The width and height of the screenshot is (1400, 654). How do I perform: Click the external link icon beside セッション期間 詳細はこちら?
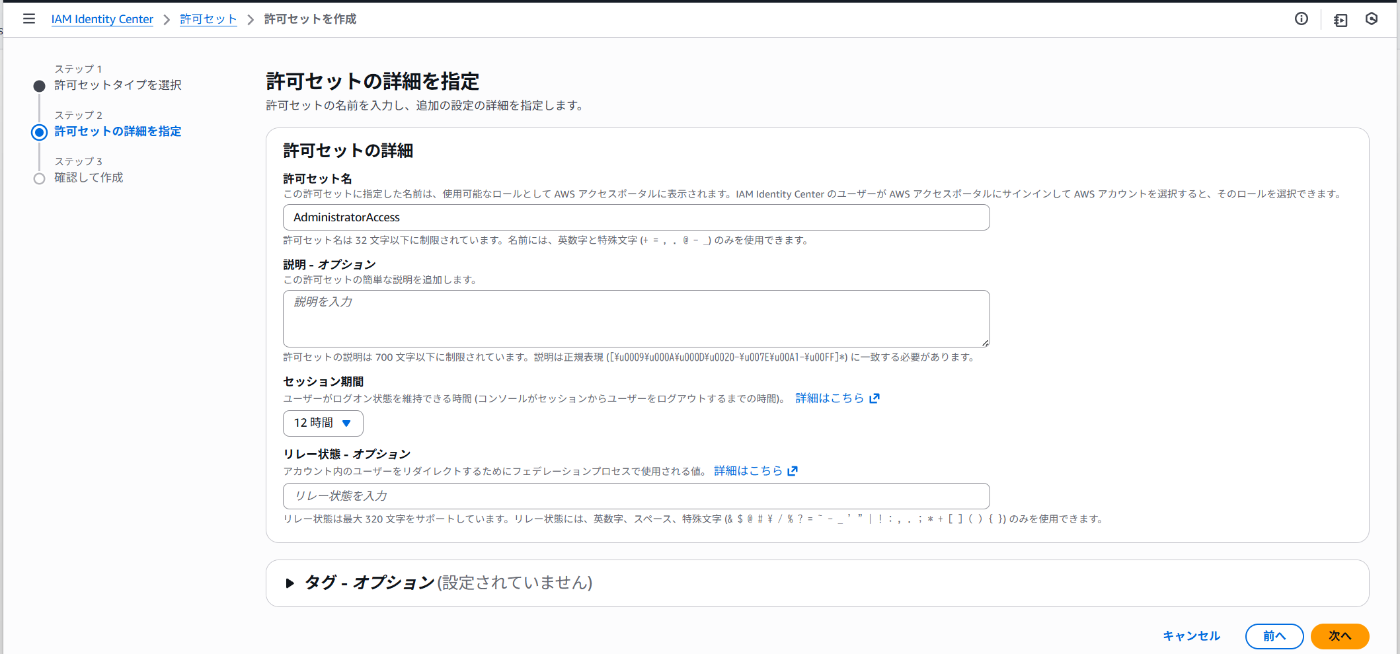click(x=874, y=397)
